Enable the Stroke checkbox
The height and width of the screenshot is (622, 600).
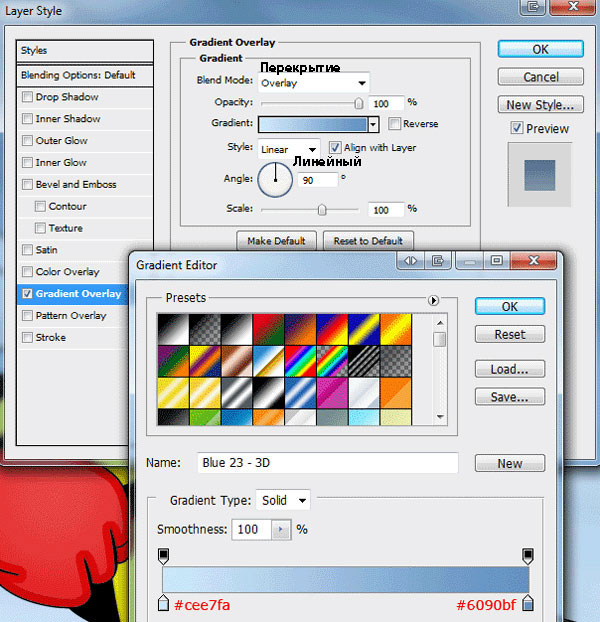pyautogui.click(x=27, y=337)
